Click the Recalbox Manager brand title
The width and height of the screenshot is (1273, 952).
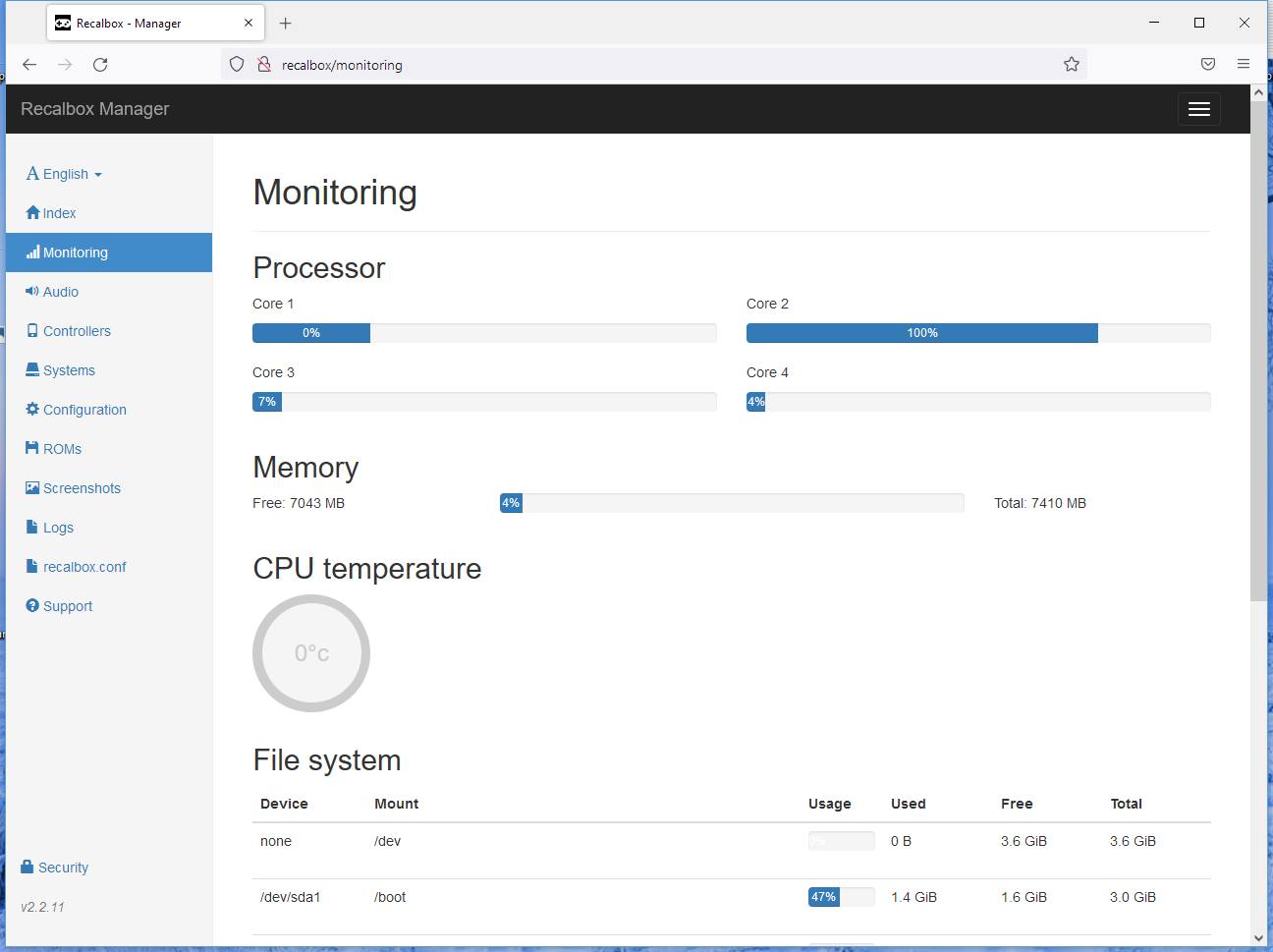pos(95,109)
